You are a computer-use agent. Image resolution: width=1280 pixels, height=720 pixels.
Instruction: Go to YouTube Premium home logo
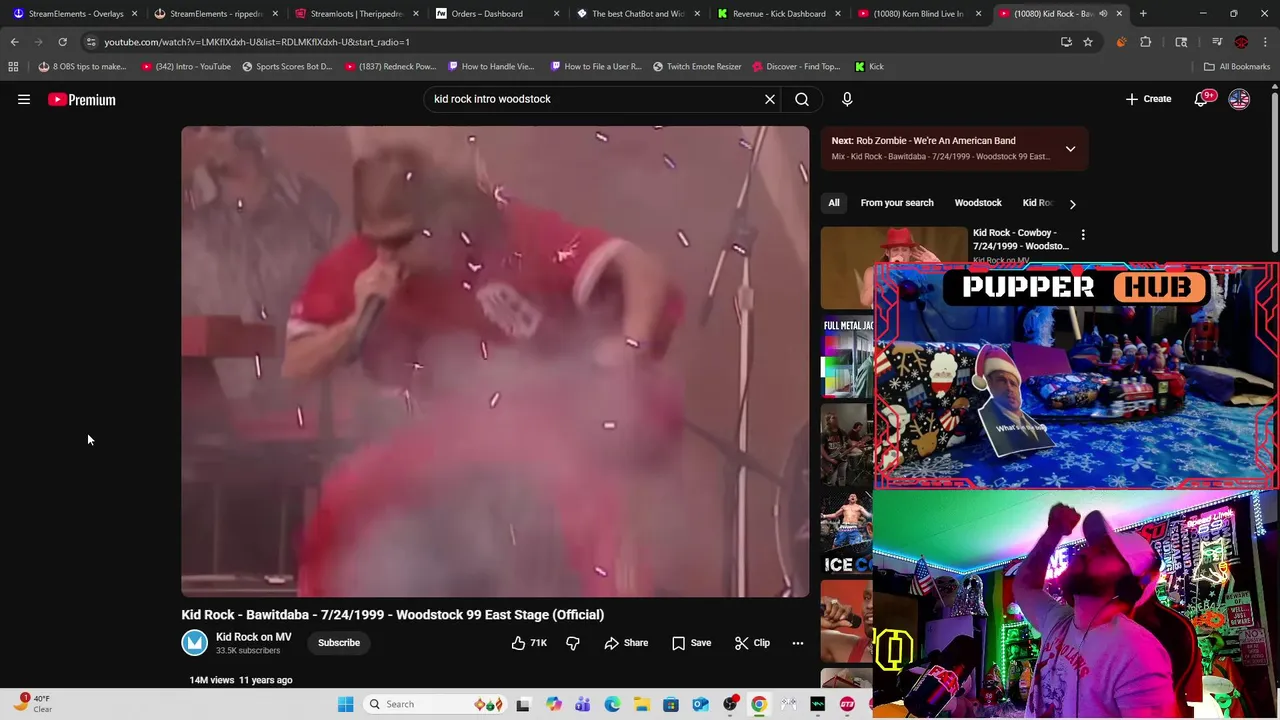pyautogui.click(x=82, y=99)
